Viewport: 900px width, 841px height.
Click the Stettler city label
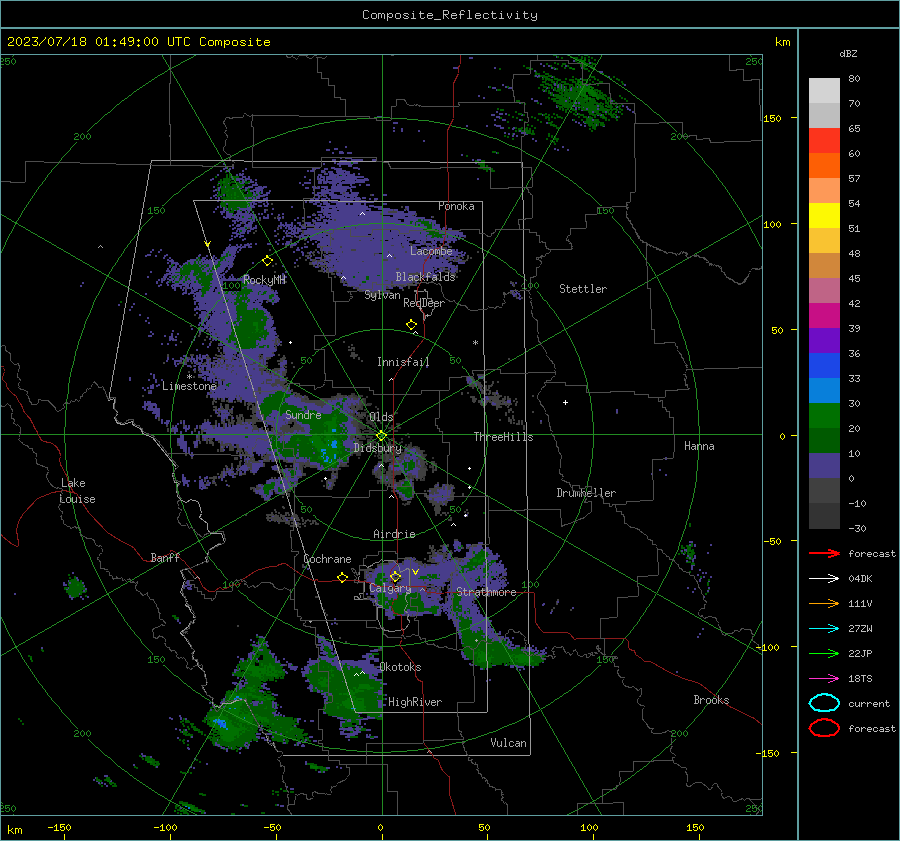pyautogui.click(x=583, y=289)
